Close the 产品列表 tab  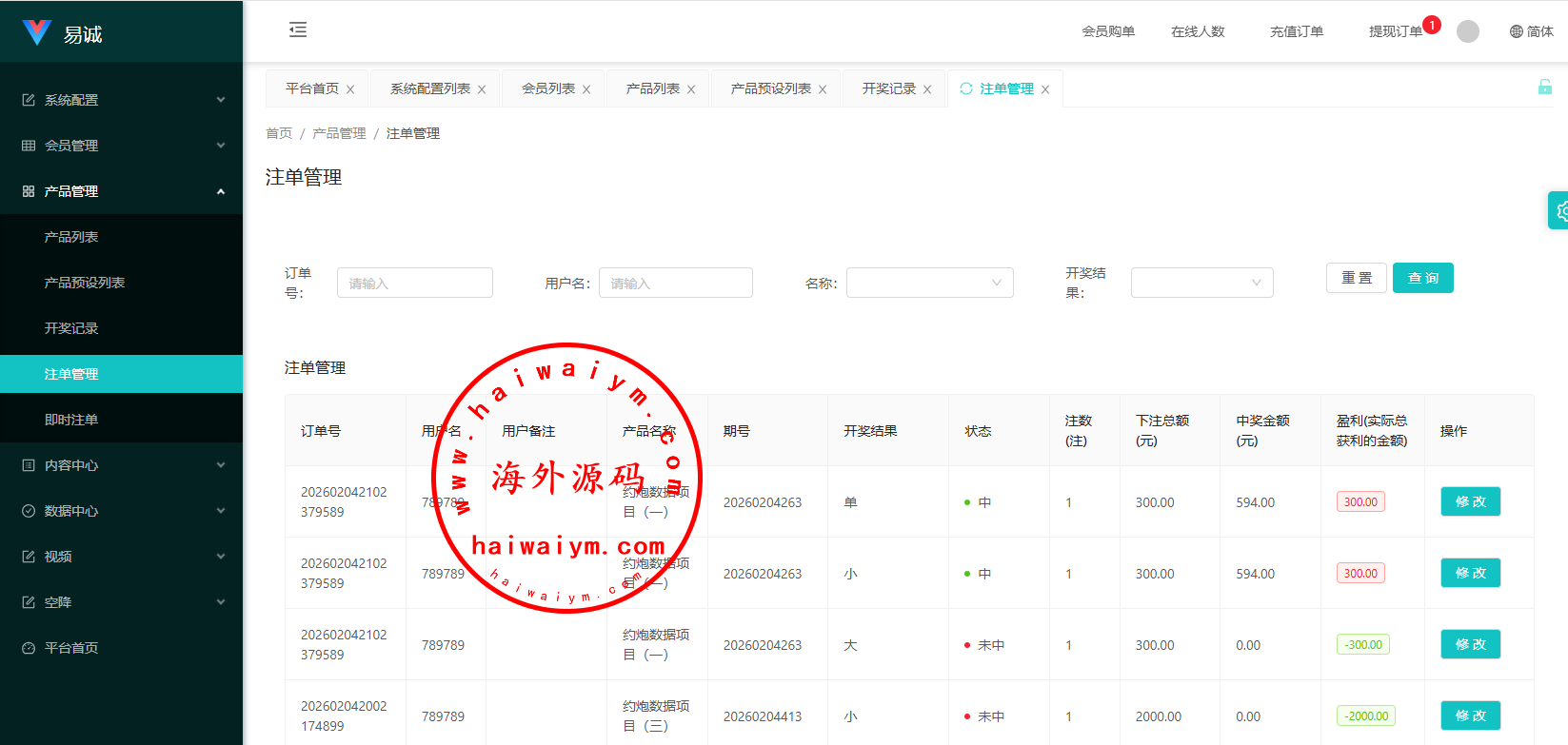[691, 89]
